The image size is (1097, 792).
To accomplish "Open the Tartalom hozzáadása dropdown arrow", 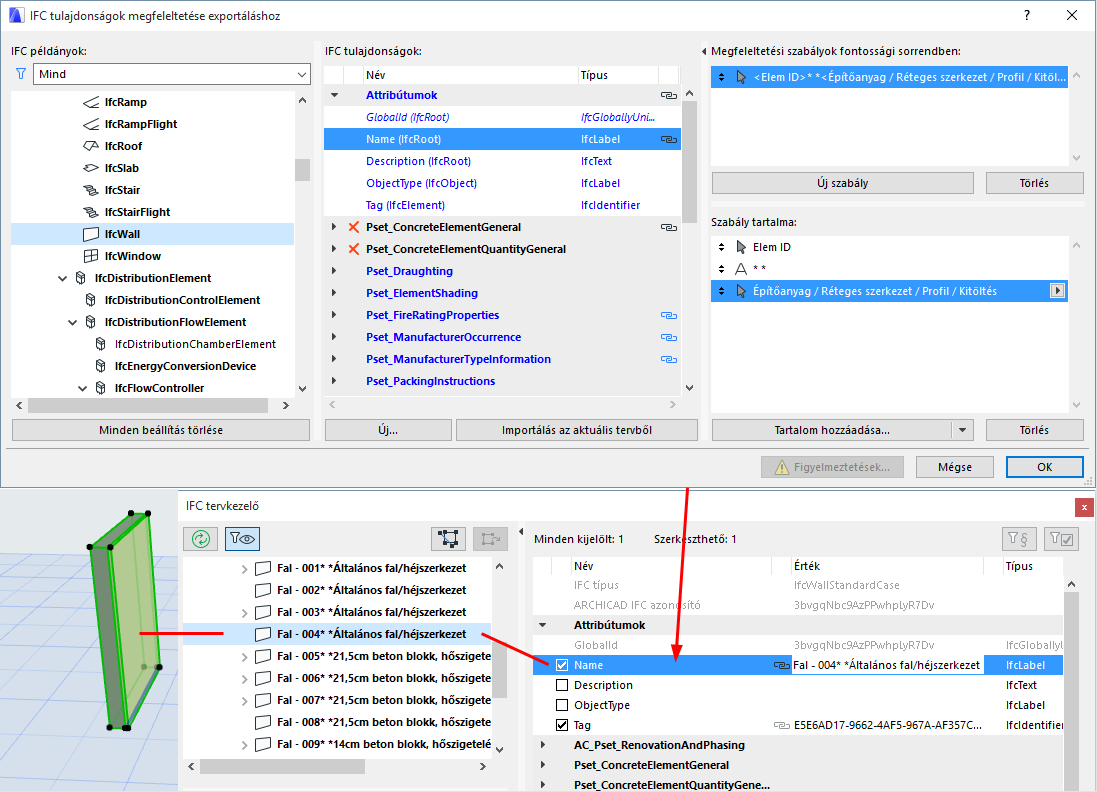I will pos(963,430).
